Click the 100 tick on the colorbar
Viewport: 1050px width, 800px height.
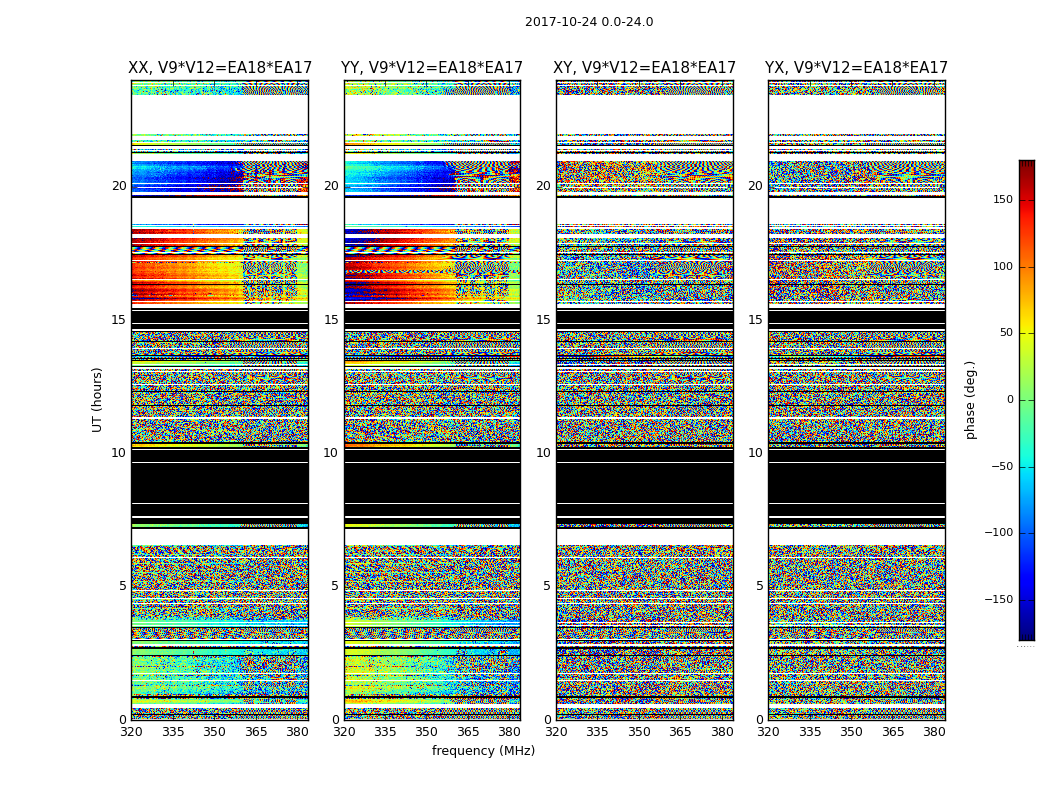pos(1003,266)
